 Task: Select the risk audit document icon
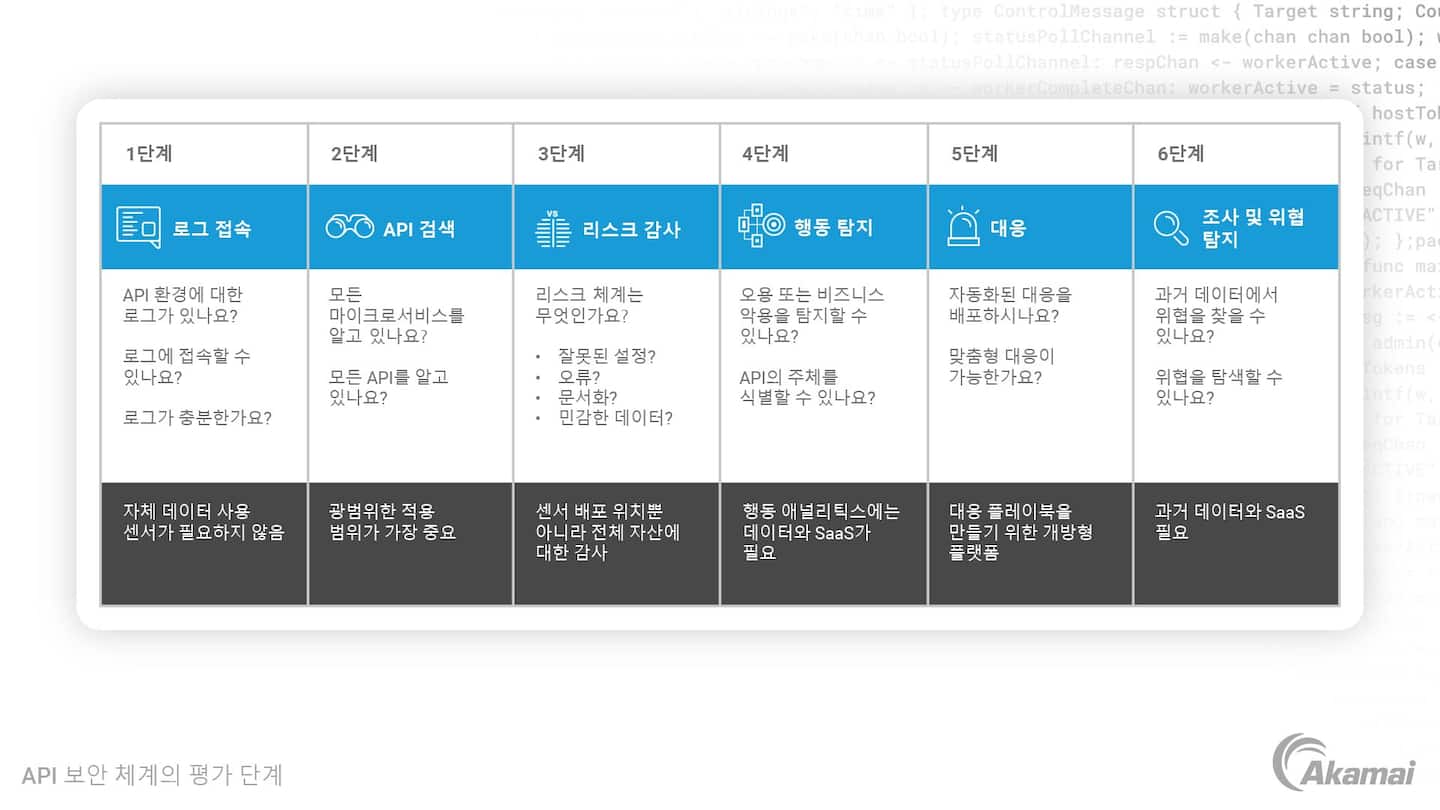pos(553,229)
